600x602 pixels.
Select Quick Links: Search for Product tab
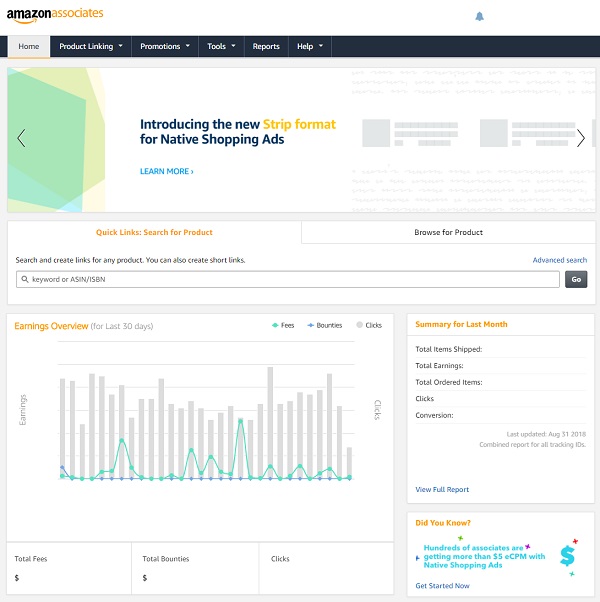pyautogui.click(x=154, y=232)
